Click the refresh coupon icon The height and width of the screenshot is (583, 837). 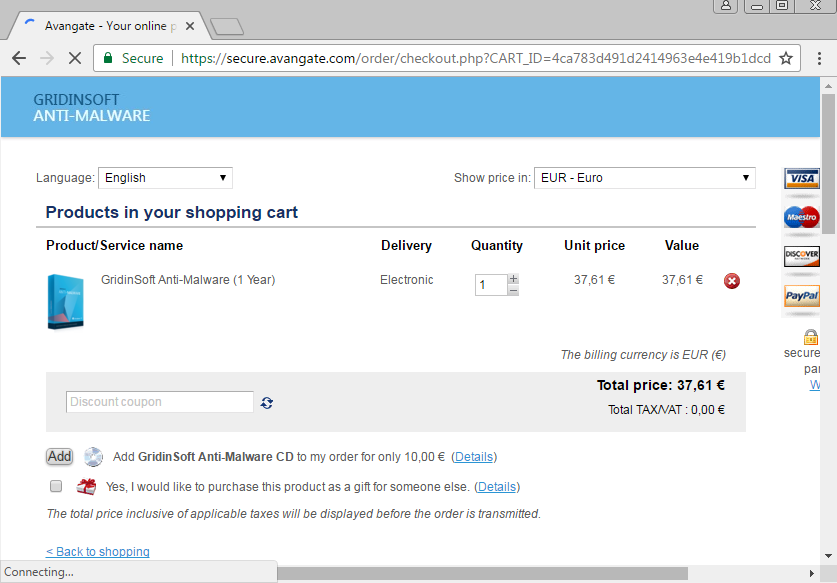(x=267, y=403)
